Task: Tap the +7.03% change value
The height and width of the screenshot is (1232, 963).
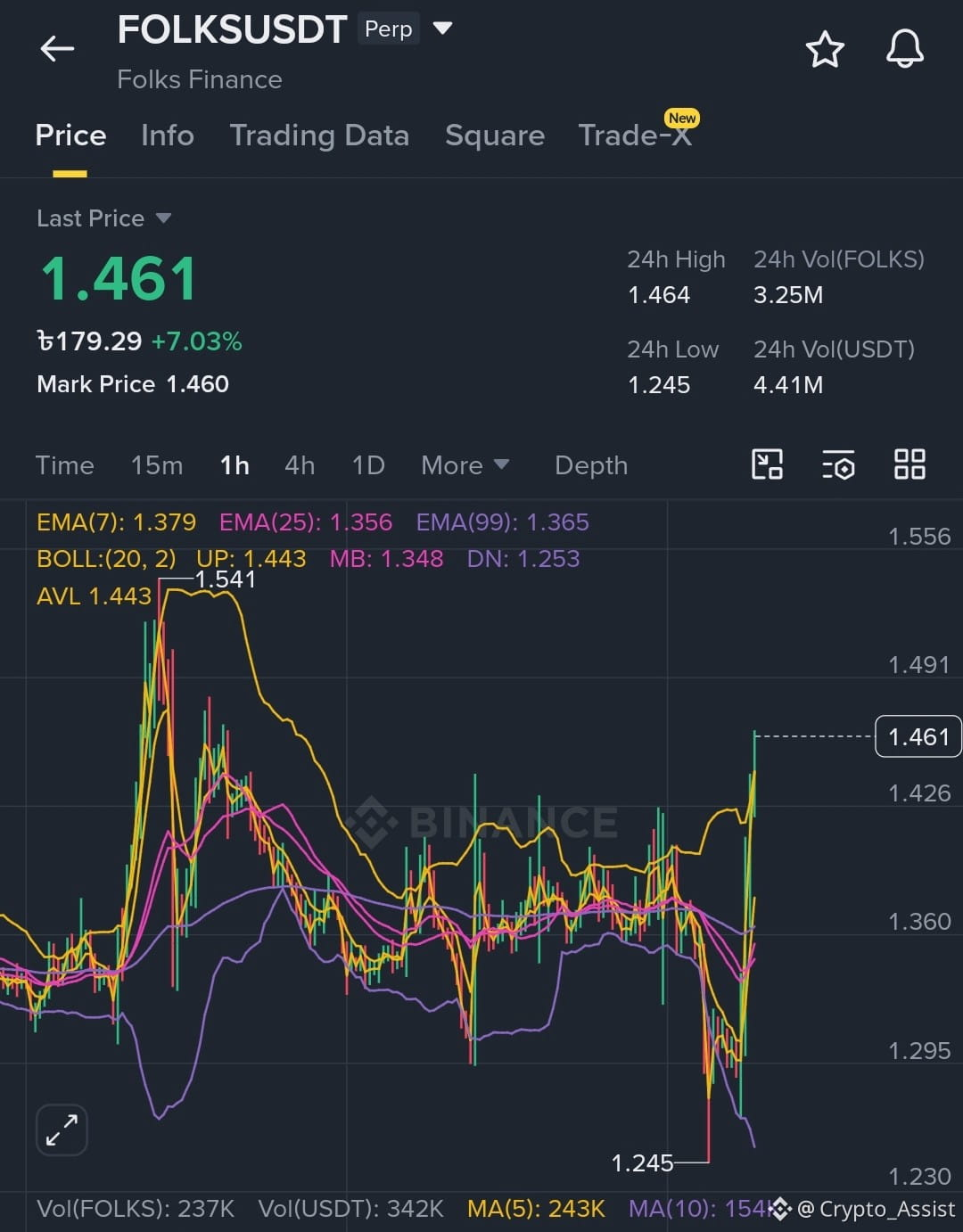Action: click(x=197, y=341)
